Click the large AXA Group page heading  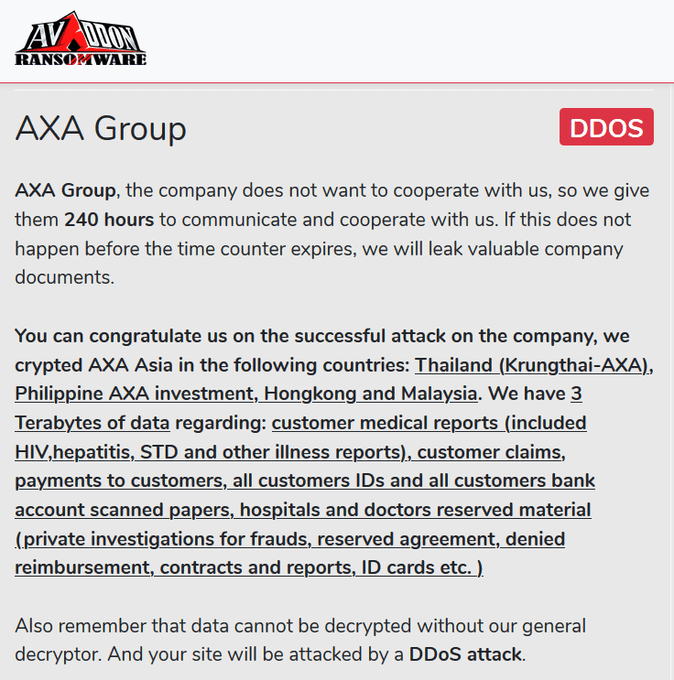pos(101,129)
